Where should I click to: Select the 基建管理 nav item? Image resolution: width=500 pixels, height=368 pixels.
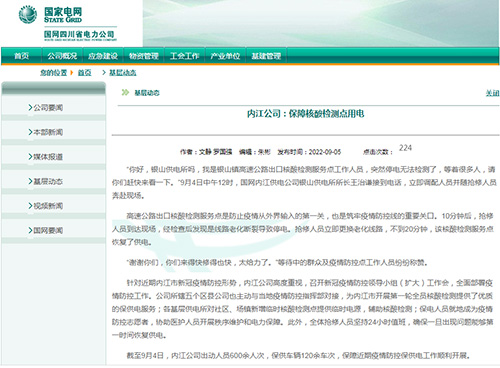point(266,56)
